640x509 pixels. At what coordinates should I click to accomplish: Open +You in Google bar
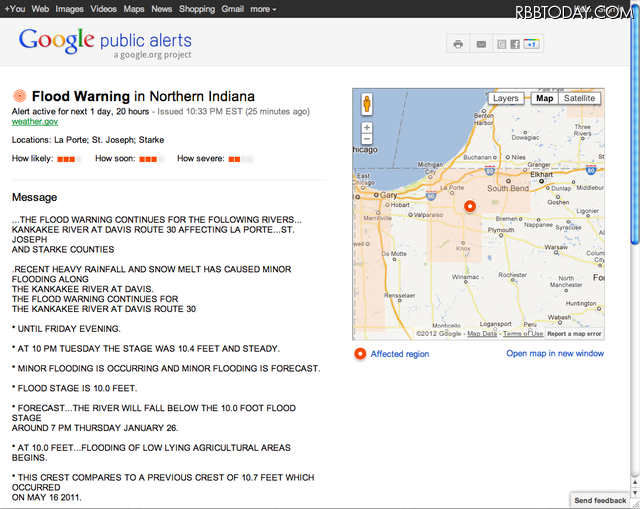coord(15,9)
